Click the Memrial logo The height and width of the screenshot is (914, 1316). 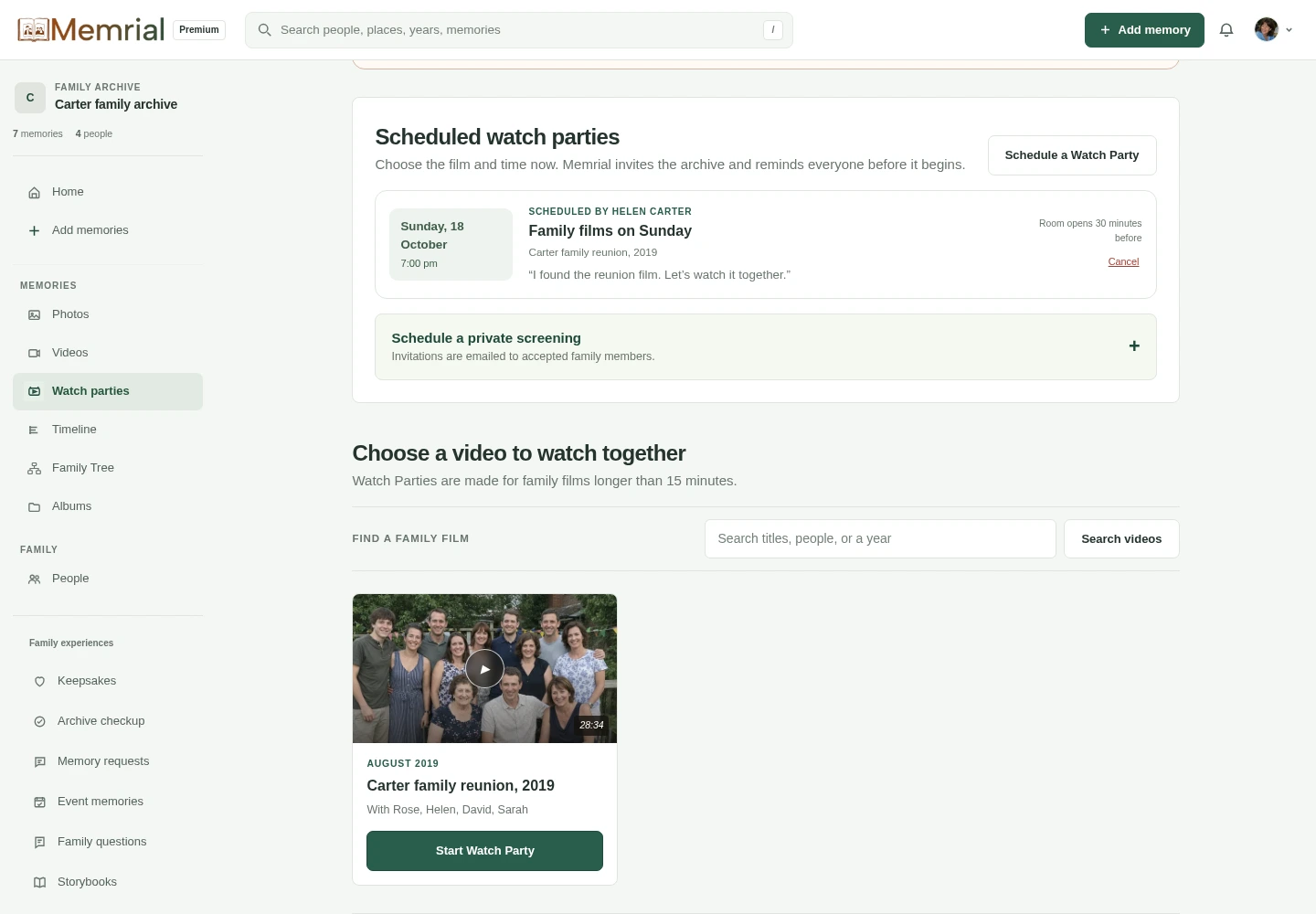pos(90,30)
